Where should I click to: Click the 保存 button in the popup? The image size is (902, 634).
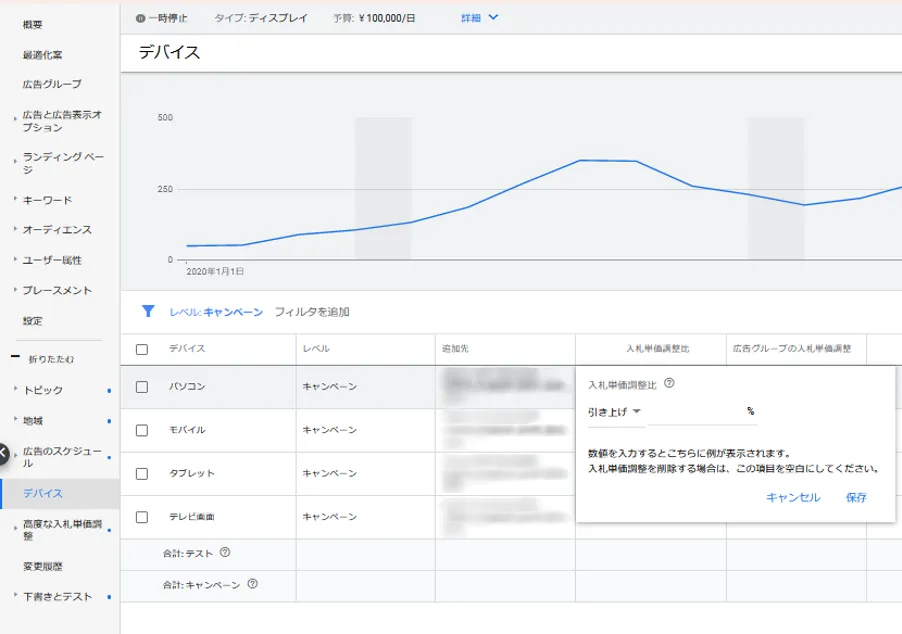pyautogui.click(x=856, y=498)
